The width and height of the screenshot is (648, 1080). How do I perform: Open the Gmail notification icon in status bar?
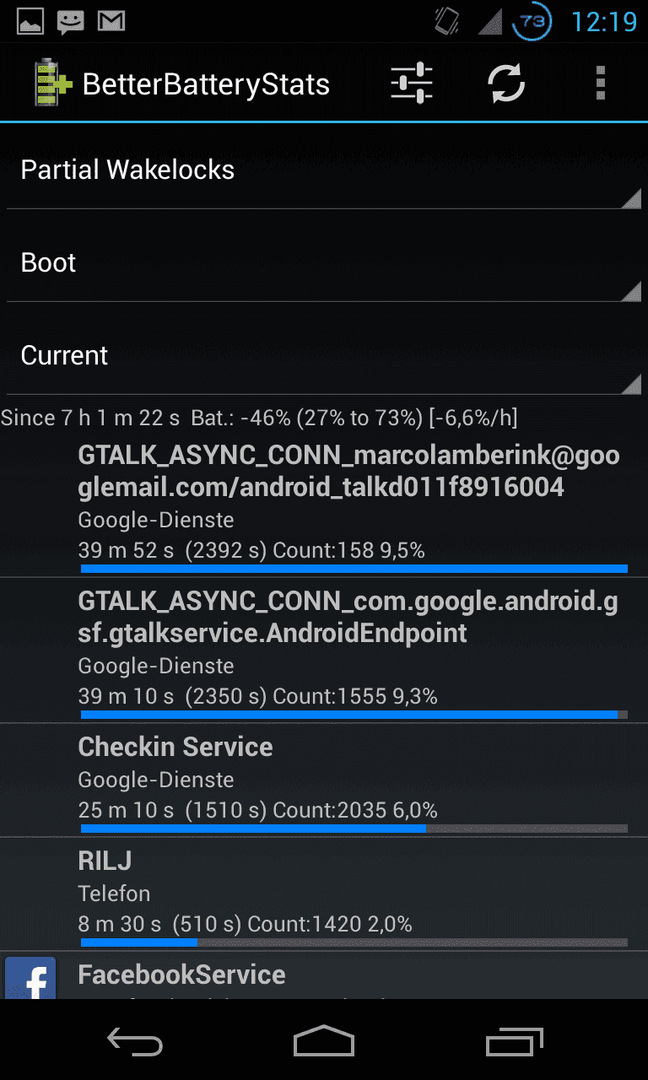(111, 22)
